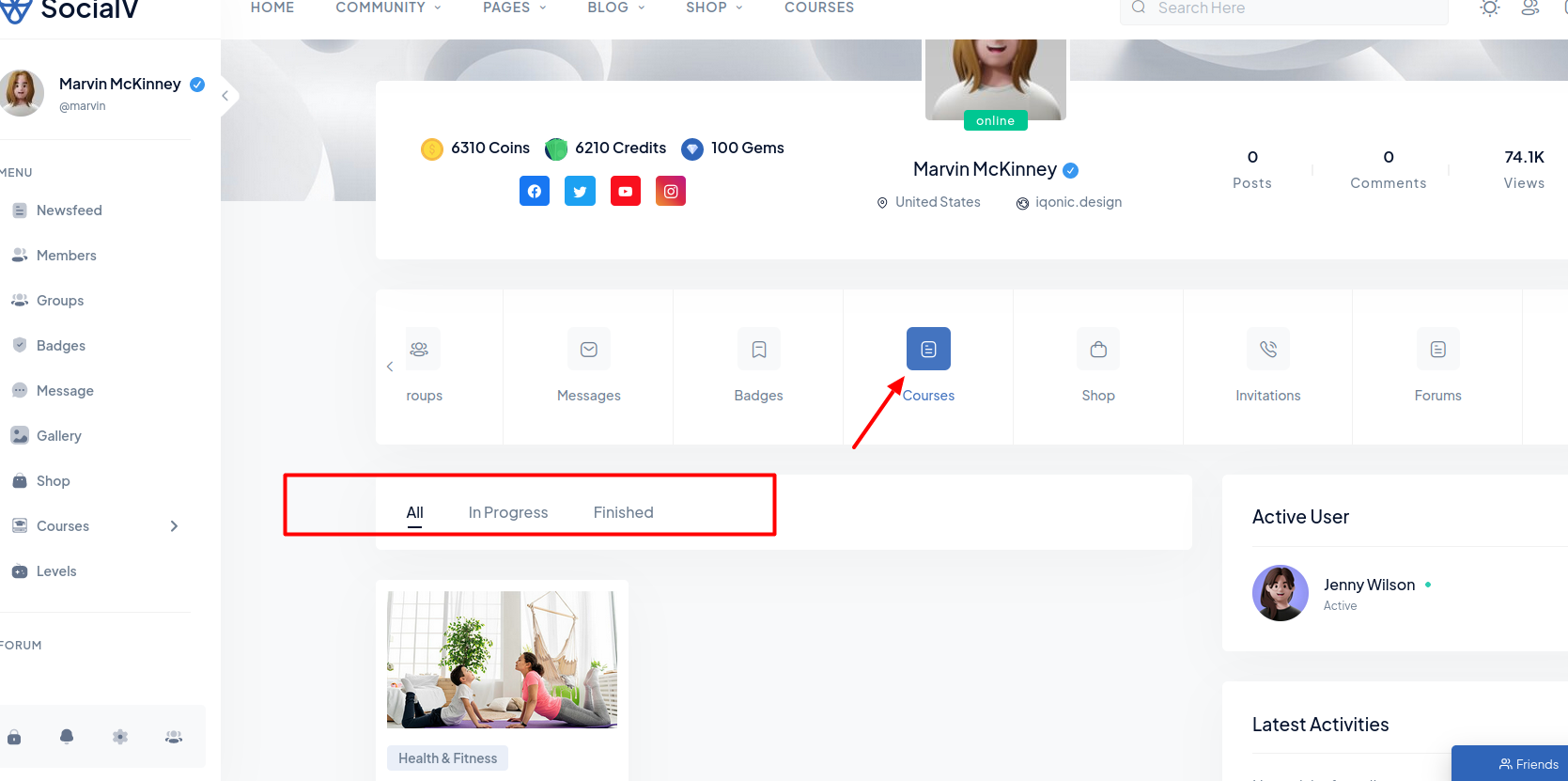The height and width of the screenshot is (781, 1568).
Task: Click the Health & Fitness category tag
Action: (447, 758)
